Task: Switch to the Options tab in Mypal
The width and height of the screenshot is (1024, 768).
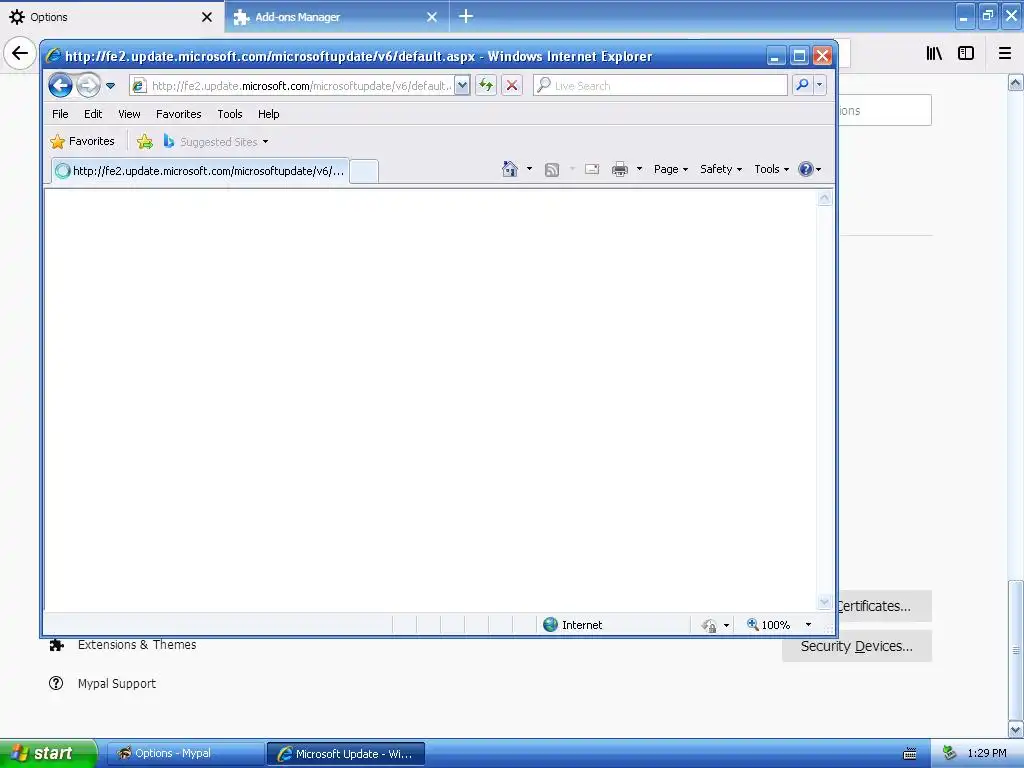Action: [111, 17]
